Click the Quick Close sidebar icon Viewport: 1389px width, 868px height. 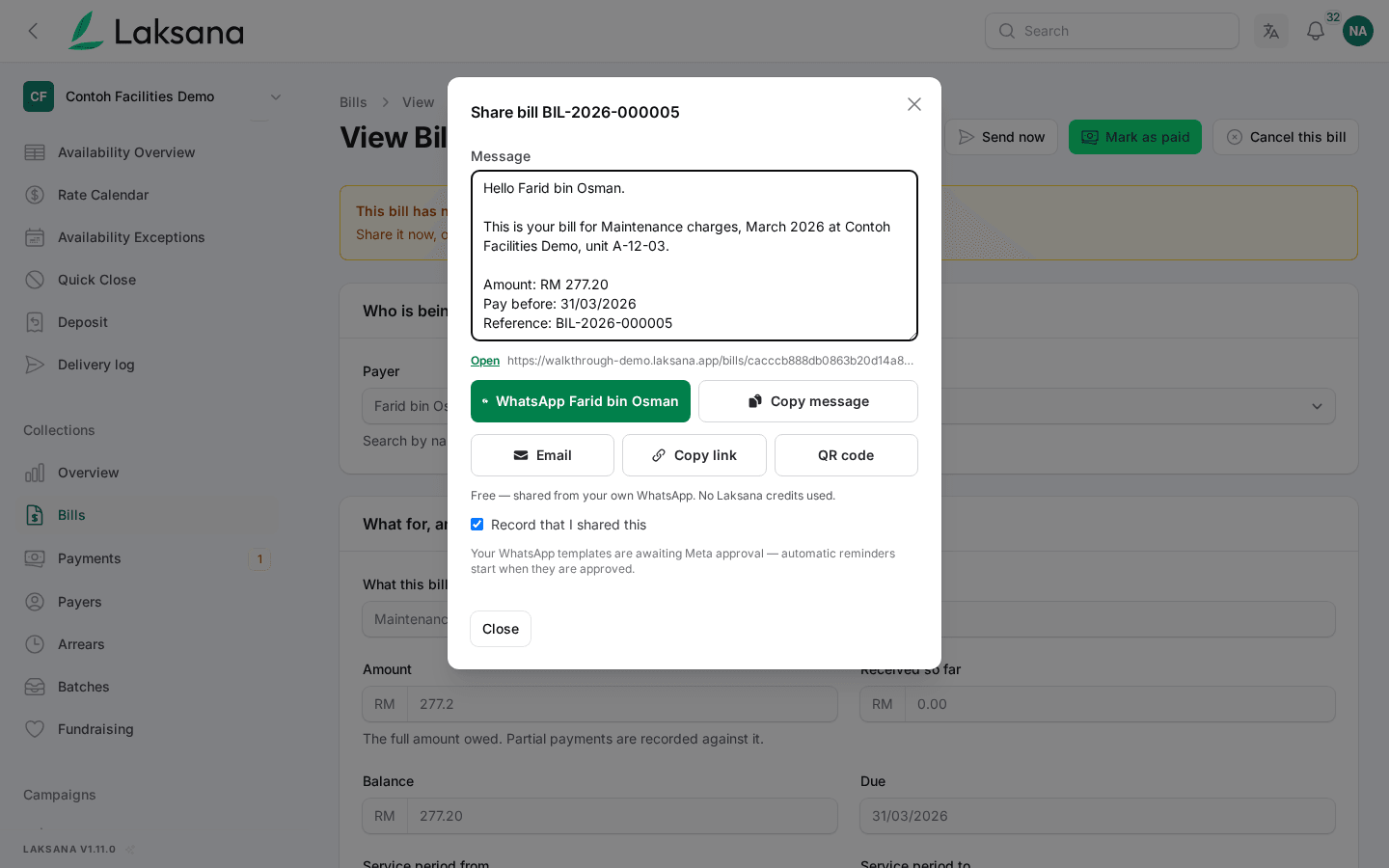point(35,280)
